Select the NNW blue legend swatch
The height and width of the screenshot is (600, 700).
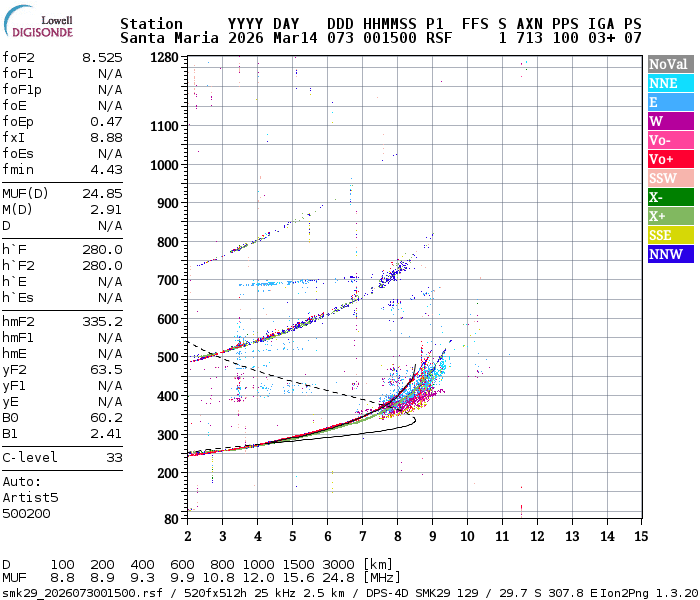671,254
